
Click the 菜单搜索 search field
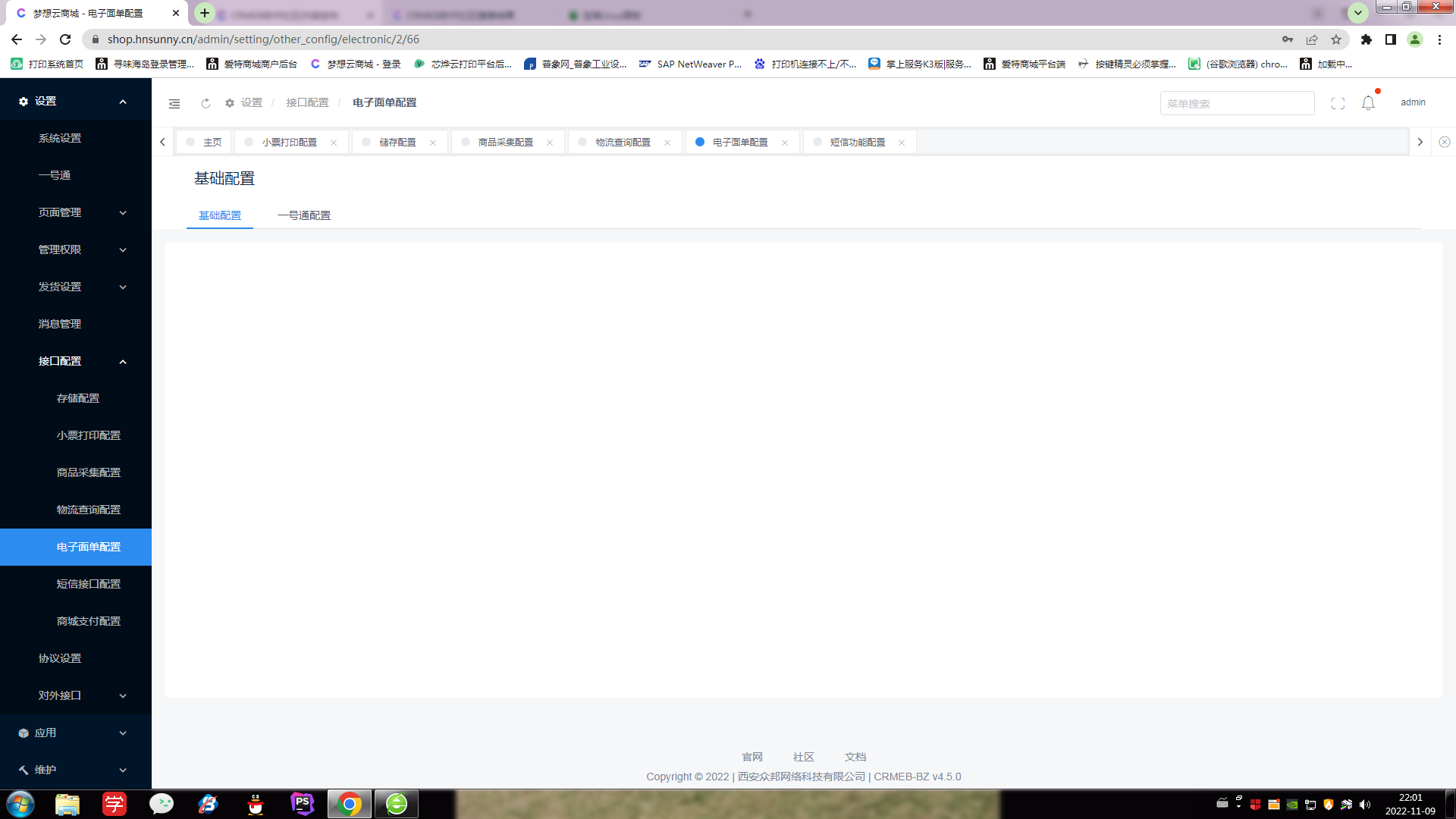point(1237,103)
